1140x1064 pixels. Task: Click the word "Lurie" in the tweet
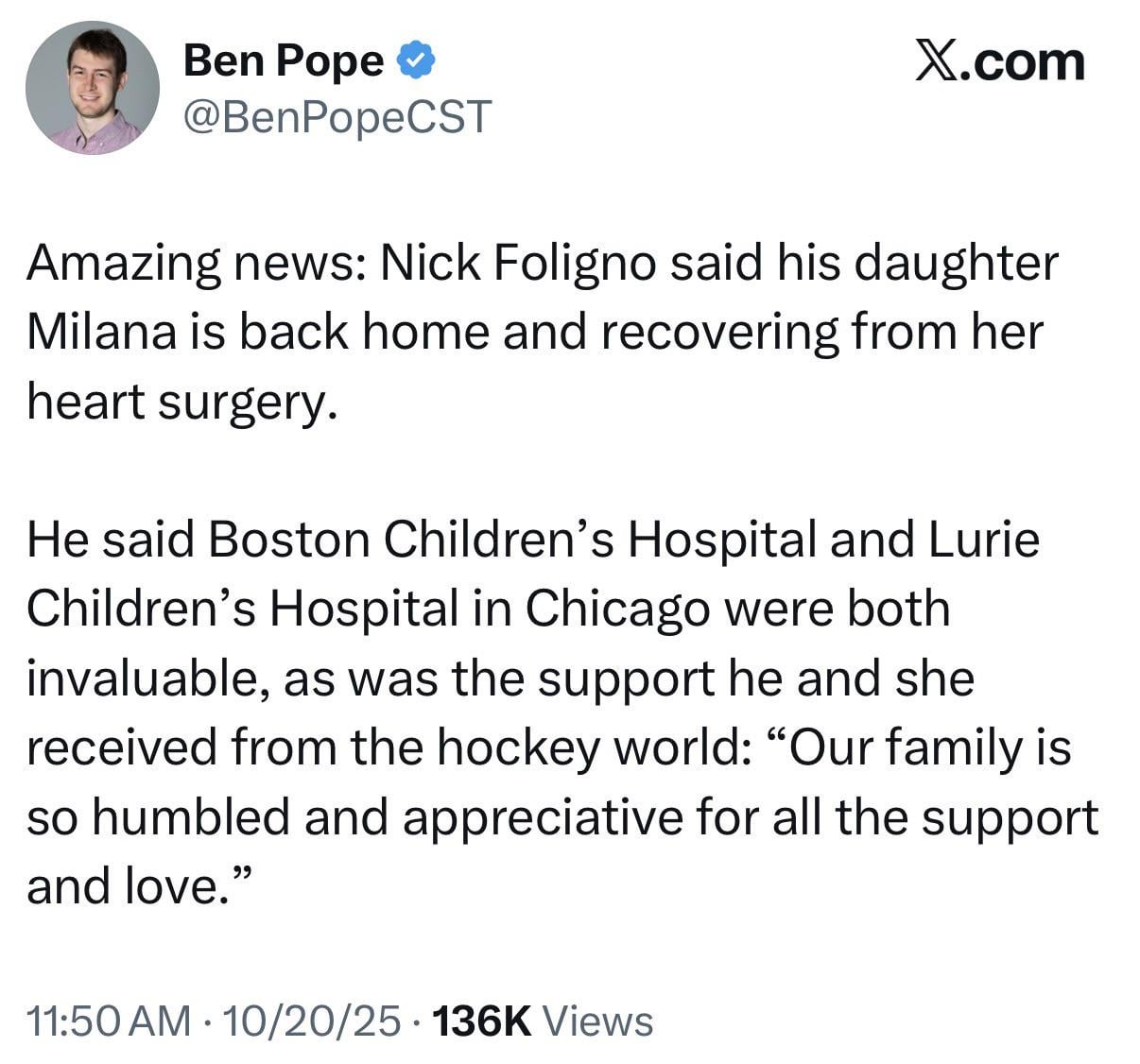coord(984,540)
